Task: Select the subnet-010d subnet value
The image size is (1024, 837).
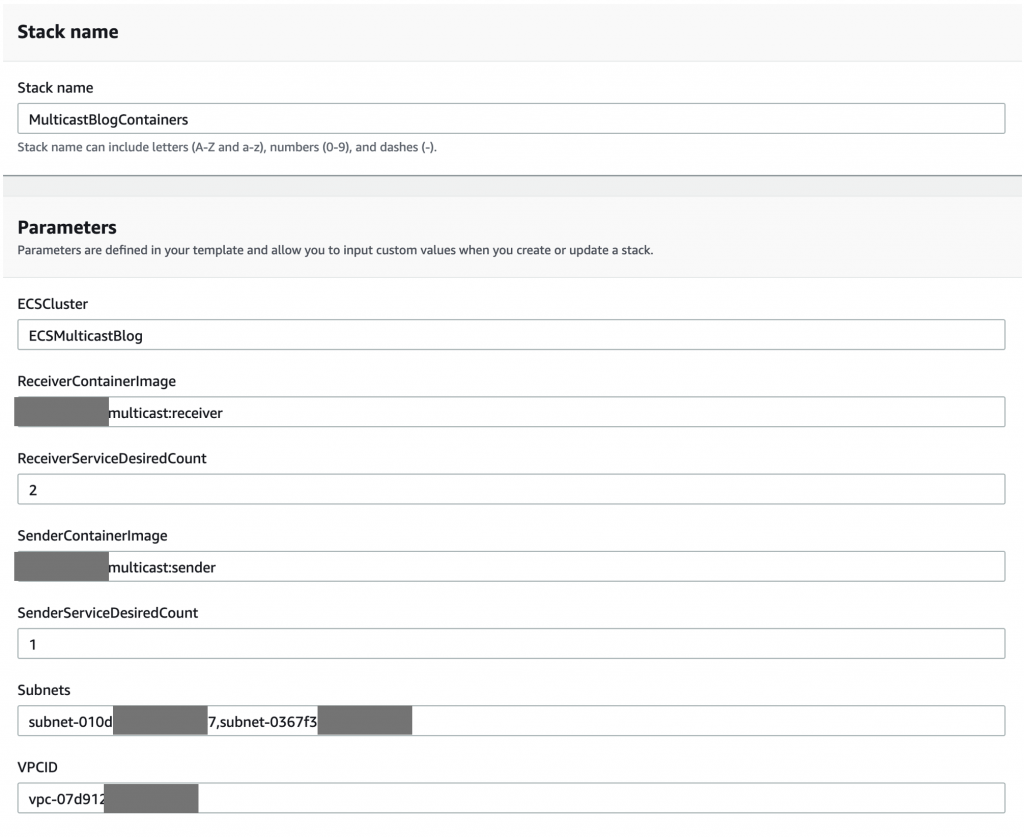Action: tap(70, 720)
